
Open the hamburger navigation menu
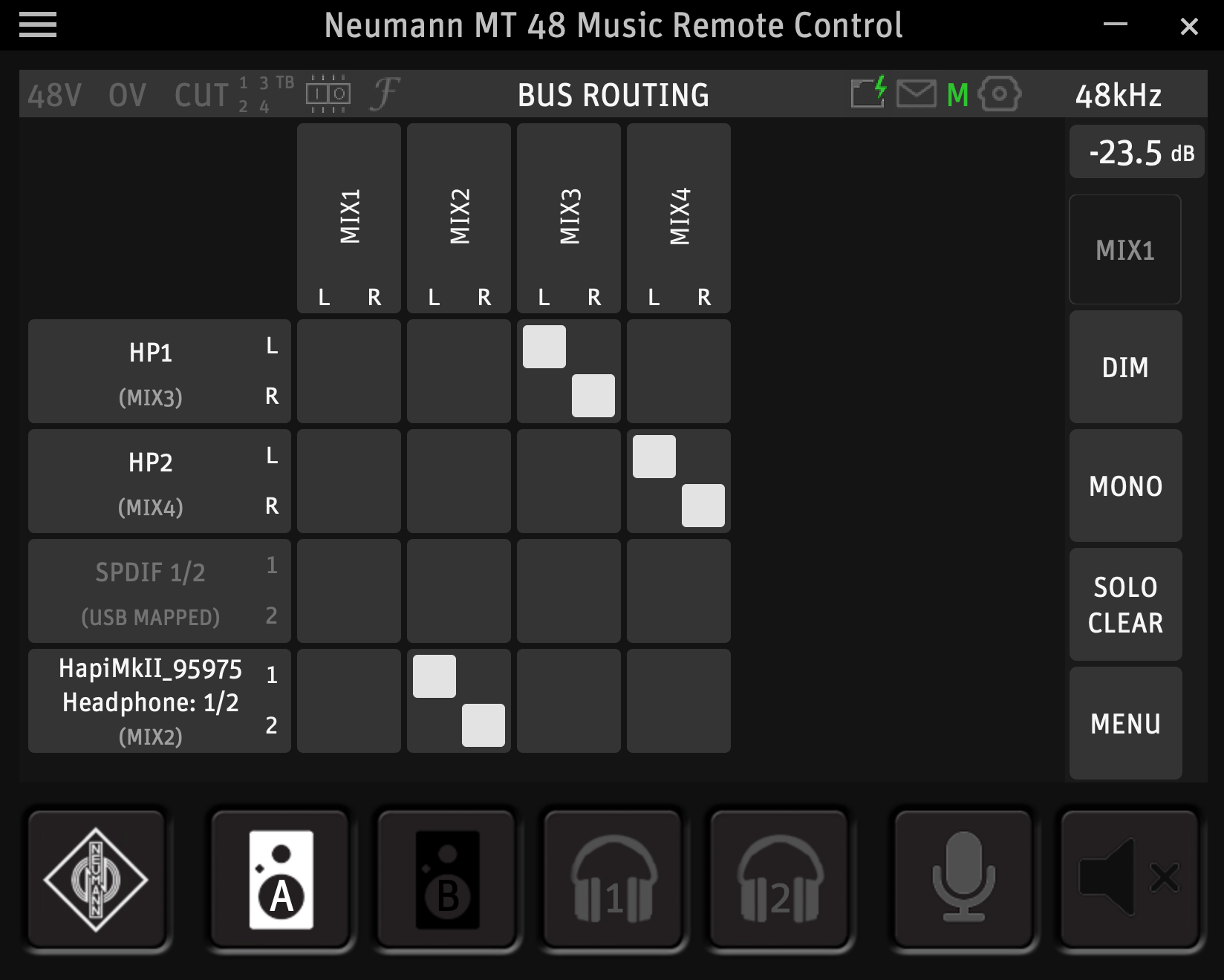(x=39, y=24)
